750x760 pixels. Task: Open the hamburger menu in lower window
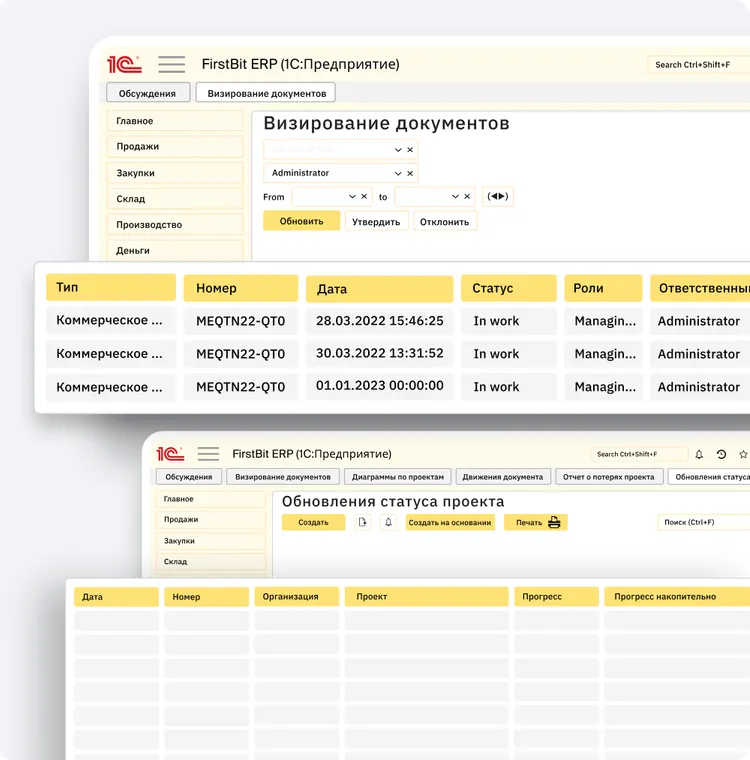pyautogui.click(x=208, y=454)
